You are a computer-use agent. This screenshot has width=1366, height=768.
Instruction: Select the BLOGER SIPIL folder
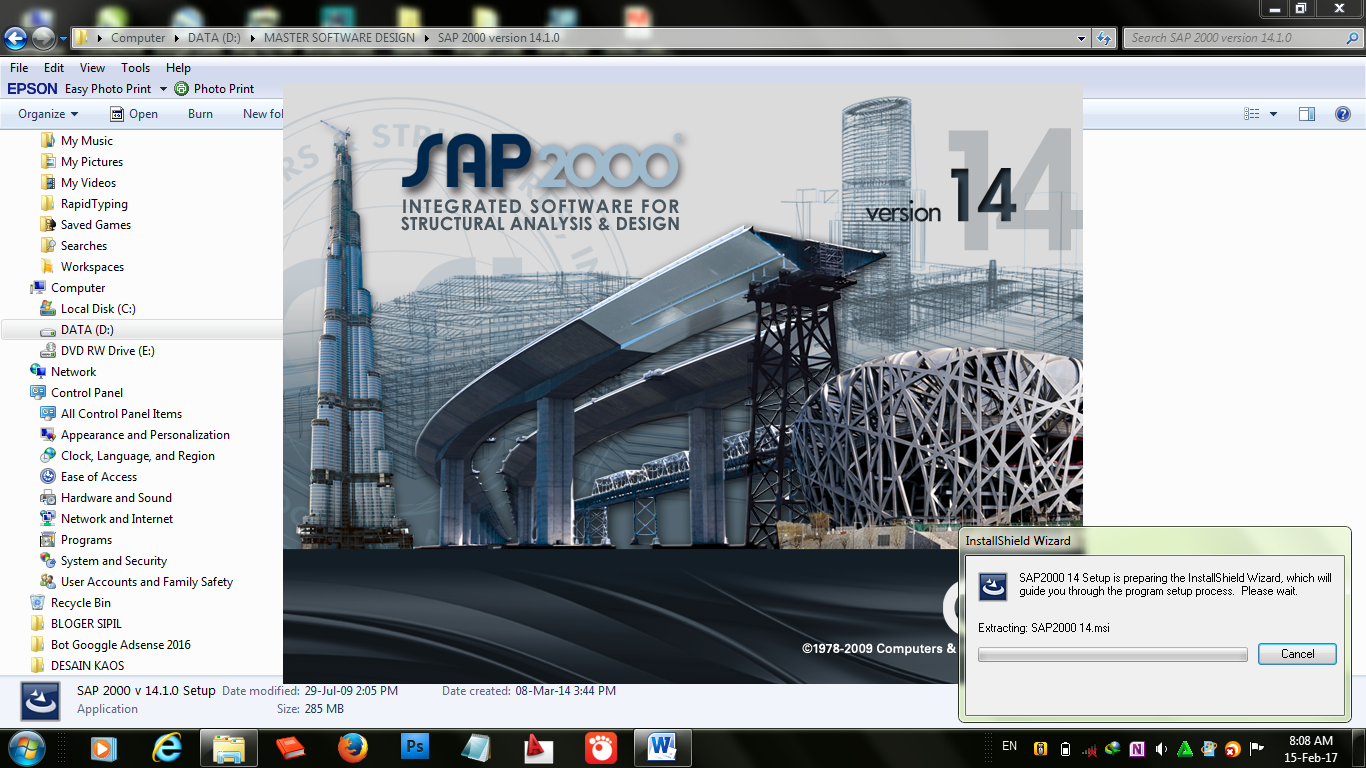(86, 624)
